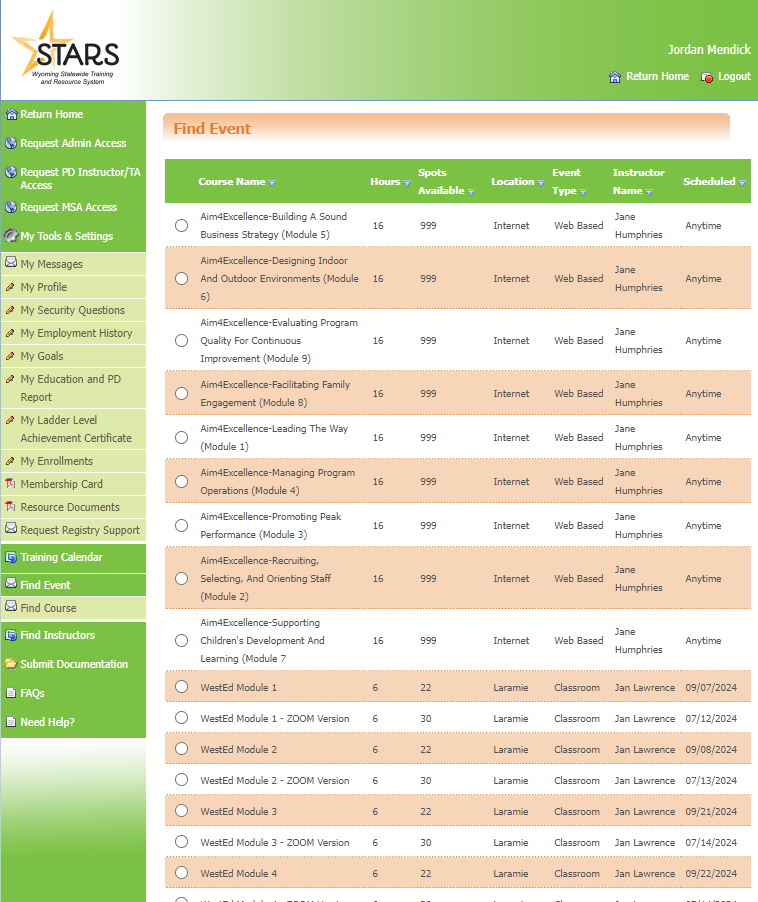
Task: Open the Need Help? link
Action: click(47, 722)
